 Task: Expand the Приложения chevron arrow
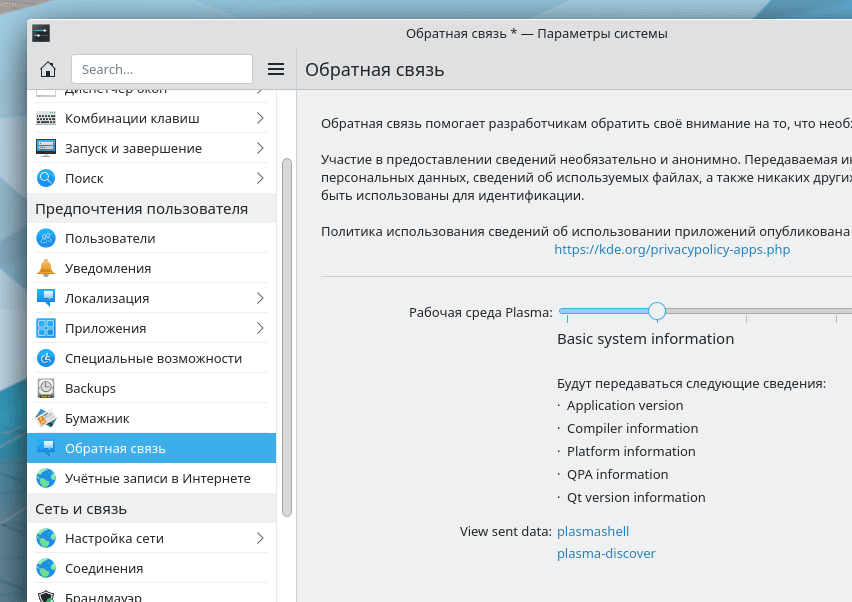[x=260, y=328]
